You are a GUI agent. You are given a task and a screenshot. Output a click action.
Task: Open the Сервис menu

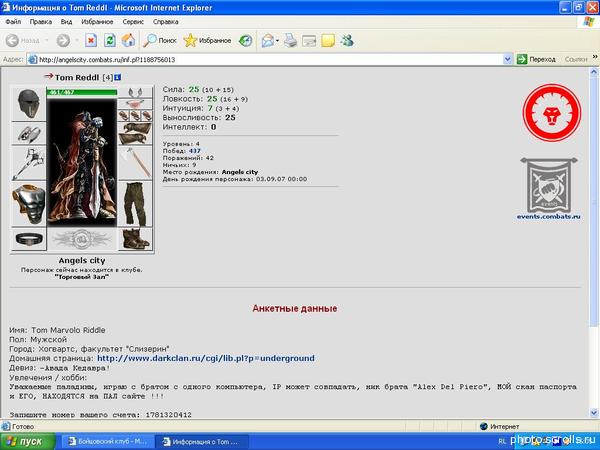pos(133,22)
